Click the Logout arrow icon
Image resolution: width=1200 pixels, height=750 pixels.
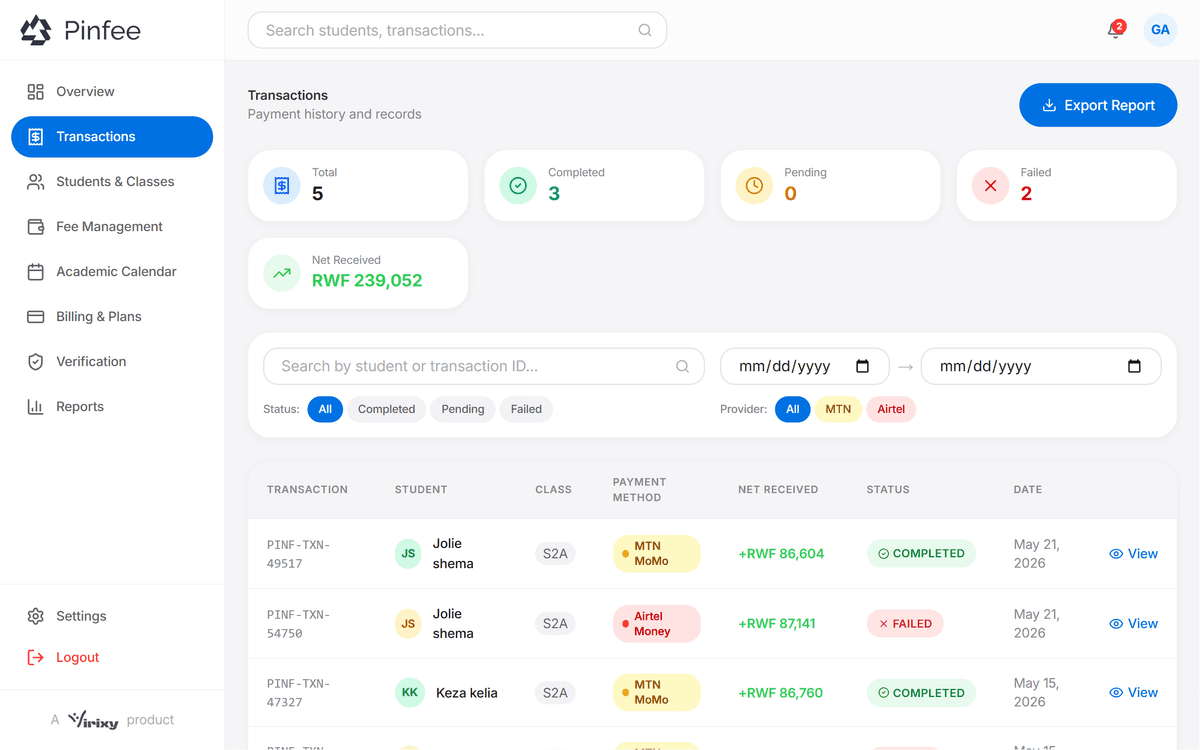[36, 657]
